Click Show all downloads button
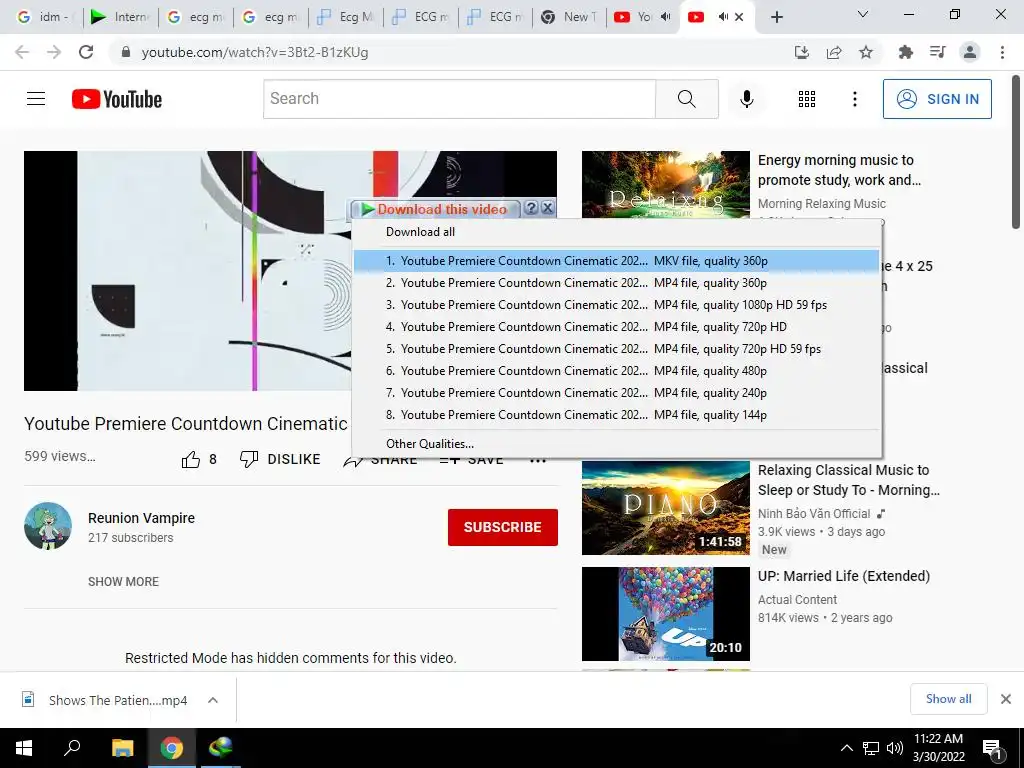1024x768 pixels. coord(948,699)
